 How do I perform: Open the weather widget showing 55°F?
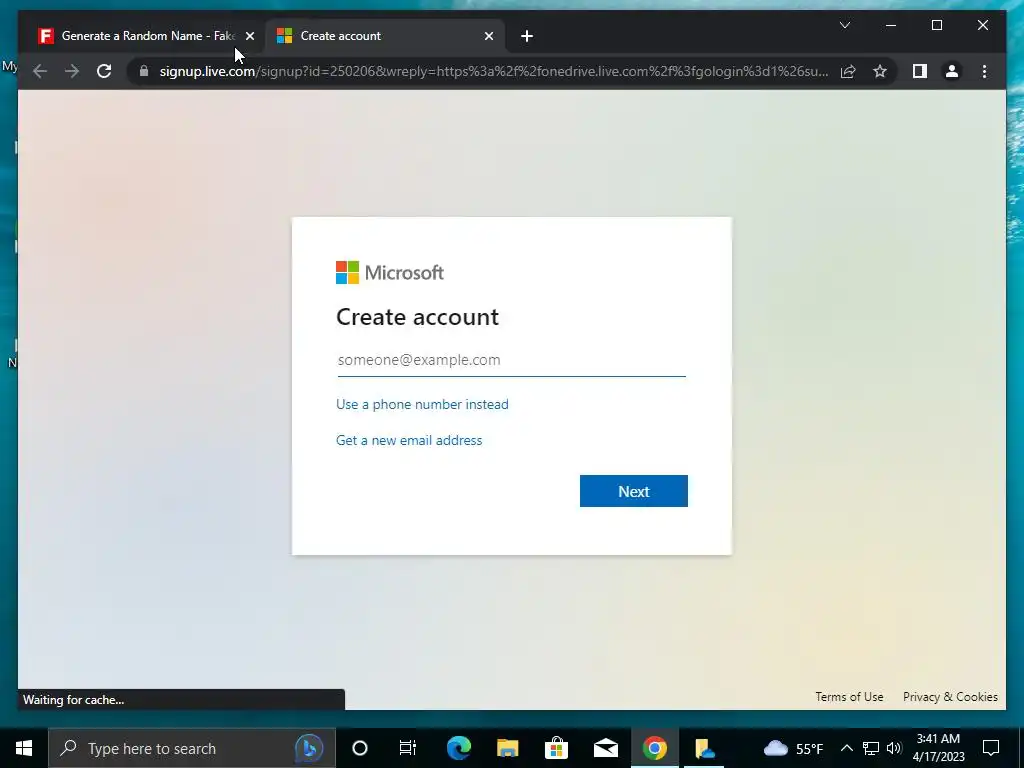click(793, 748)
